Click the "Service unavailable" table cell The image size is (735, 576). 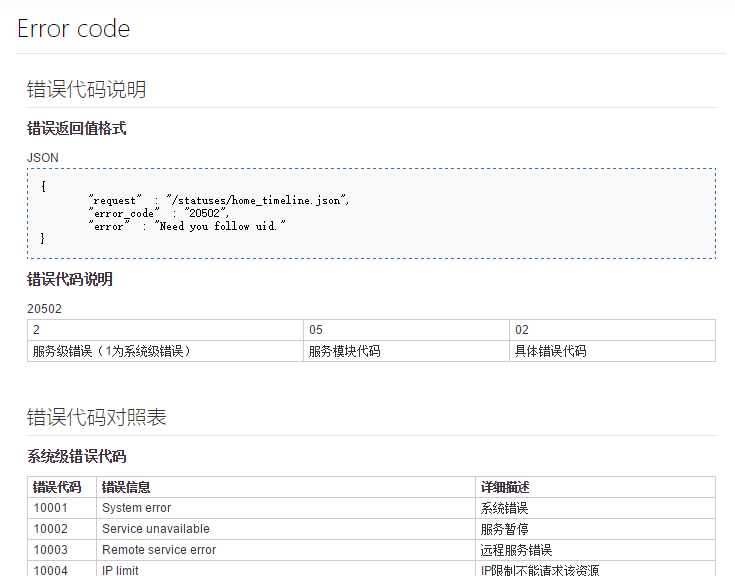pos(156,529)
